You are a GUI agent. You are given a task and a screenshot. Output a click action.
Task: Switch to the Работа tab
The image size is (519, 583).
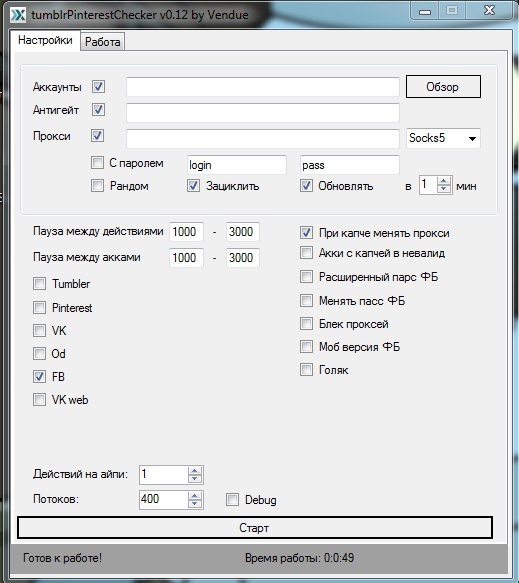tap(103, 42)
